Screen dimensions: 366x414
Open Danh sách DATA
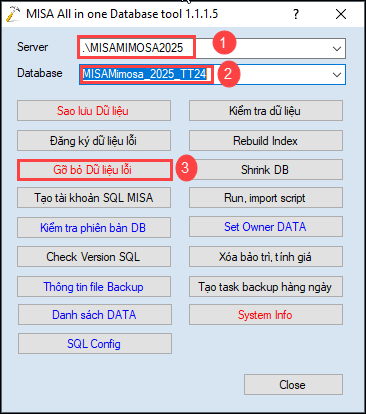[95, 315]
